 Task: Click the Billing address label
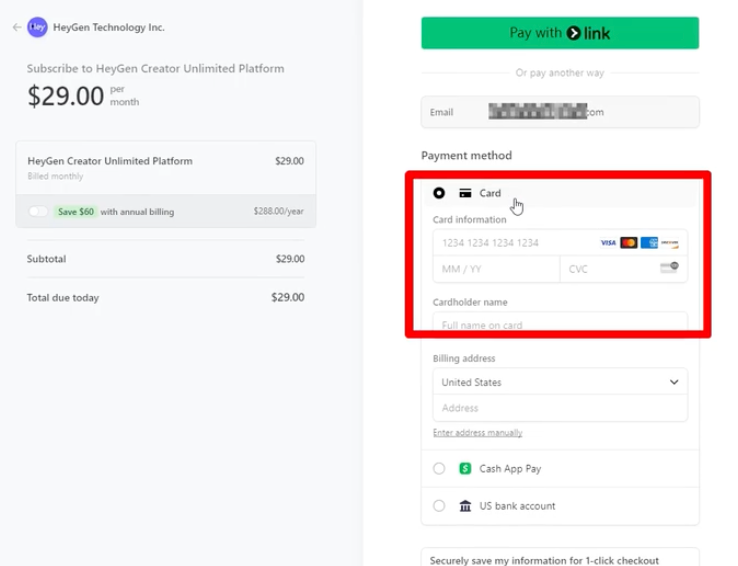(464, 358)
